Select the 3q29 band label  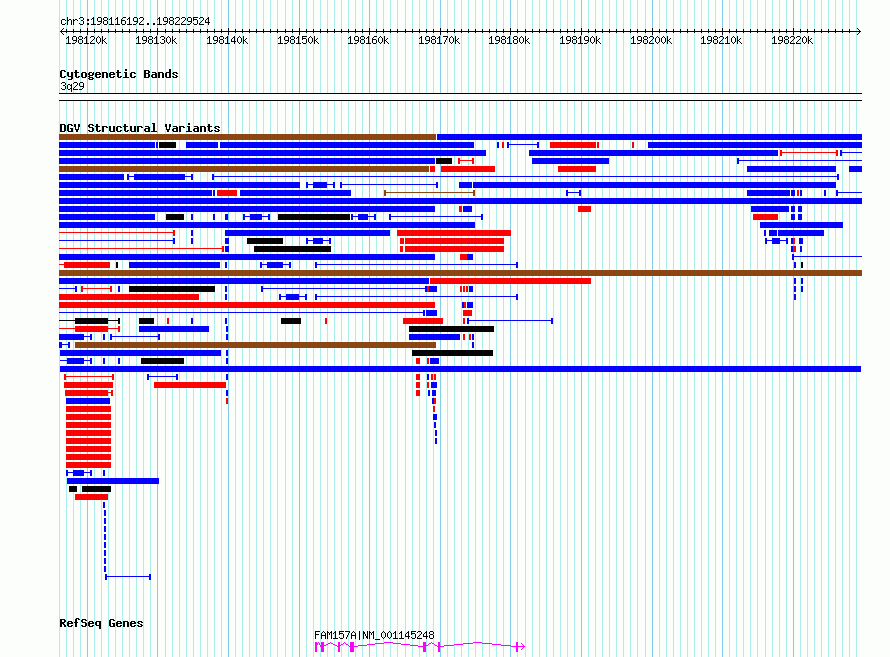pos(72,86)
